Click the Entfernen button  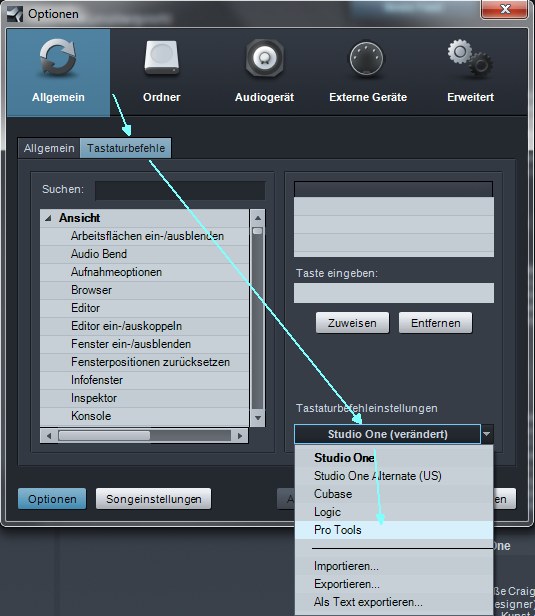click(x=436, y=323)
